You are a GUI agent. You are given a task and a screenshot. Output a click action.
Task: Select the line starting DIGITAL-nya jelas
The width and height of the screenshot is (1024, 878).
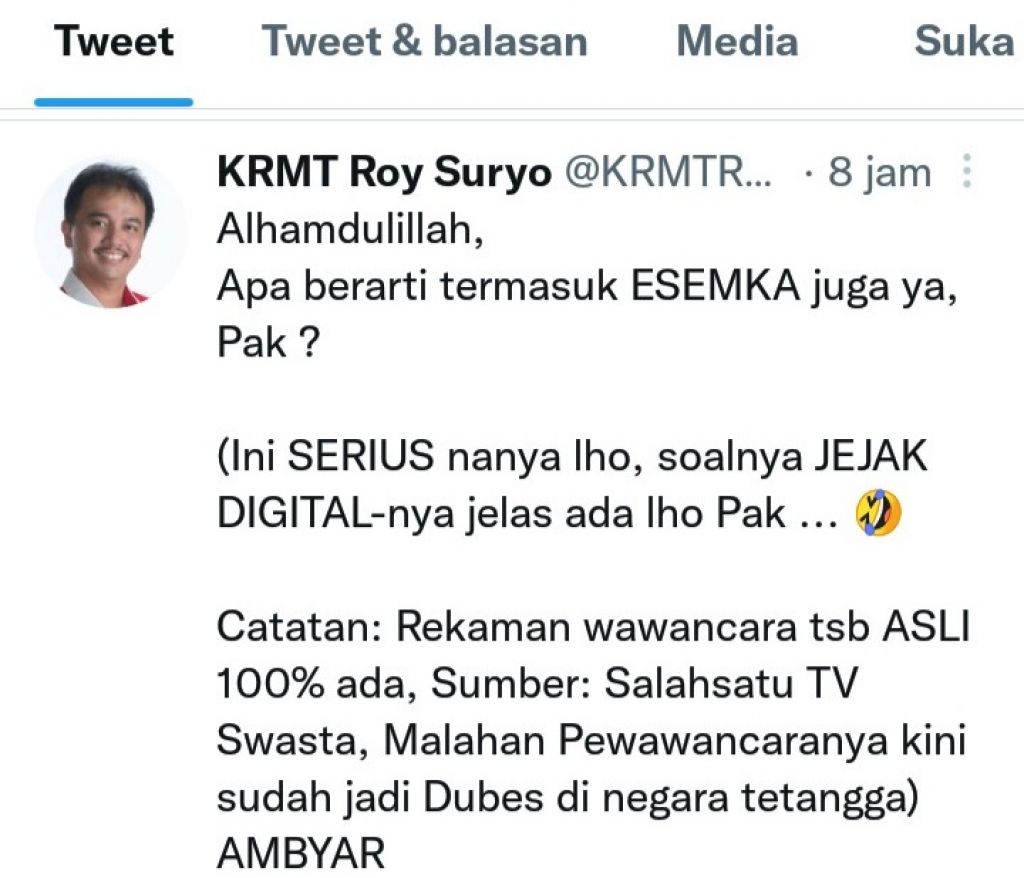527,513
